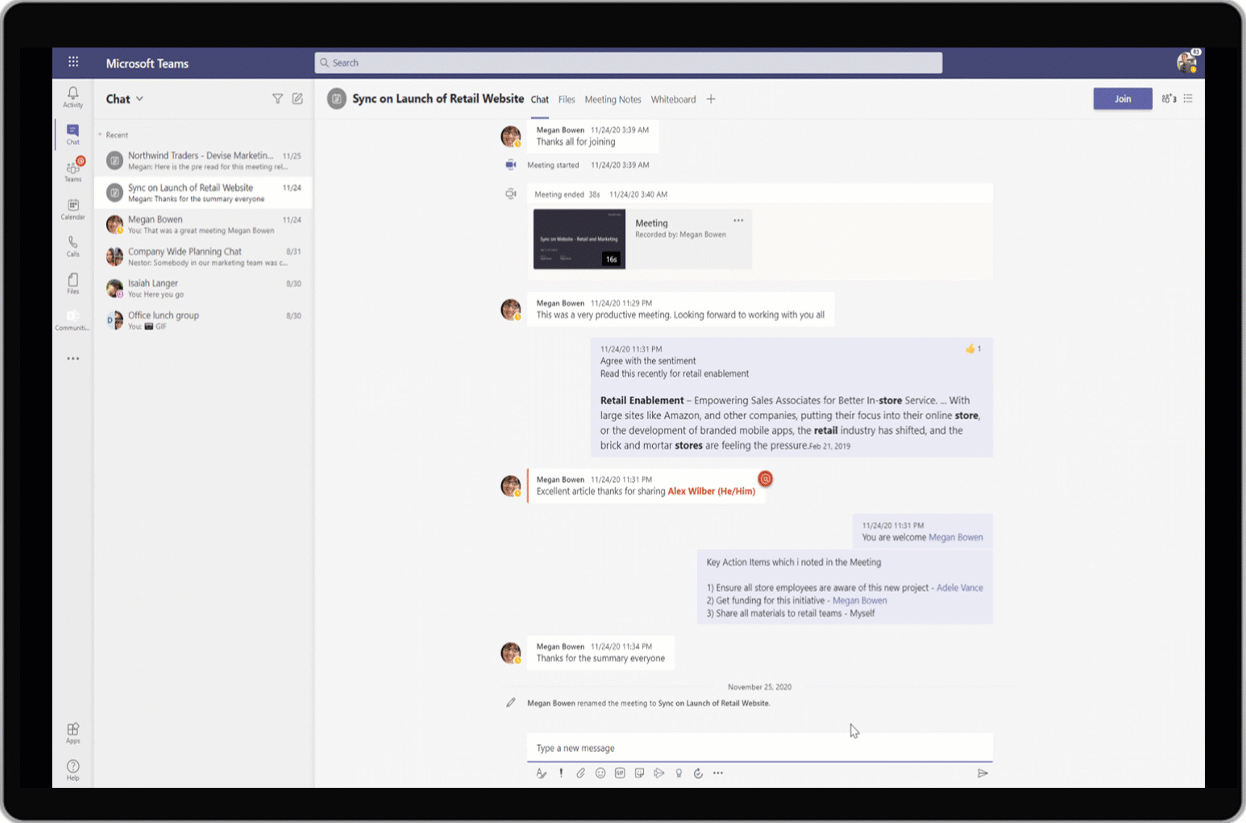1246x823 pixels.
Task: Open the Activity feed in sidebar
Action: (73, 97)
